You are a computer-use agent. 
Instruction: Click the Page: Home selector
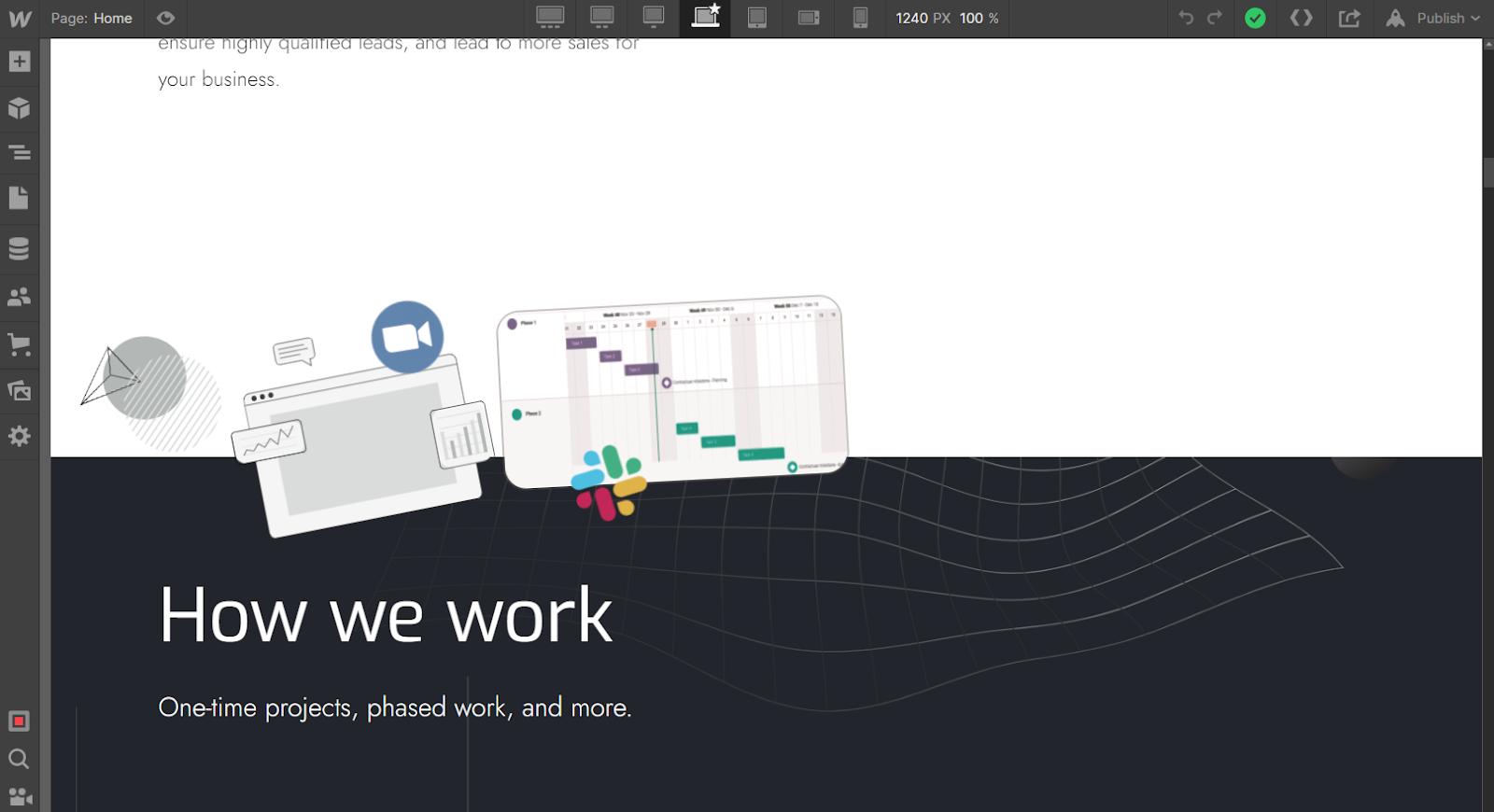[x=92, y=18]
